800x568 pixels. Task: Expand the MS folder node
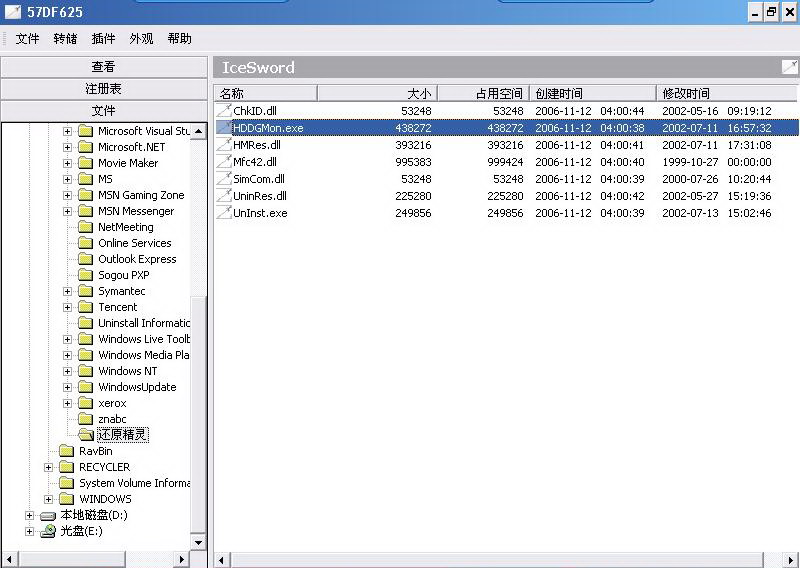pyautogui.click(x=67, y=179)
